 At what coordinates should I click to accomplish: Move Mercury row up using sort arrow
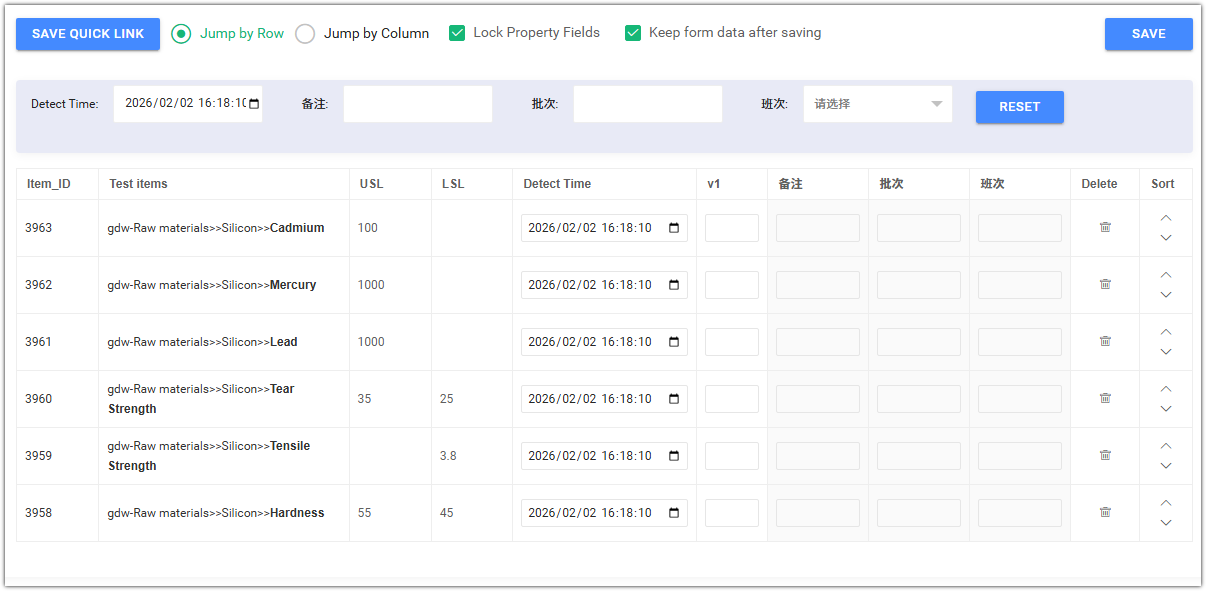coord(1165,274)
